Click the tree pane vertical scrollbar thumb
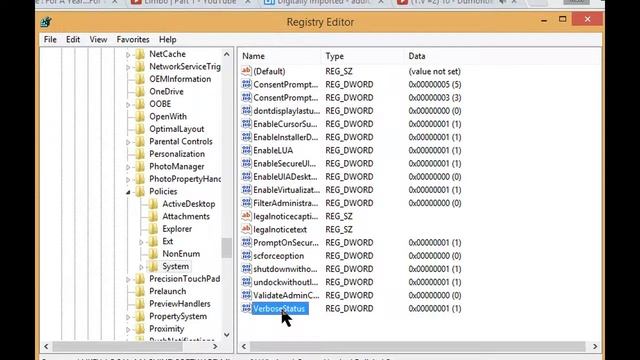This screenshot has width=640, height=360. (227, 248)
